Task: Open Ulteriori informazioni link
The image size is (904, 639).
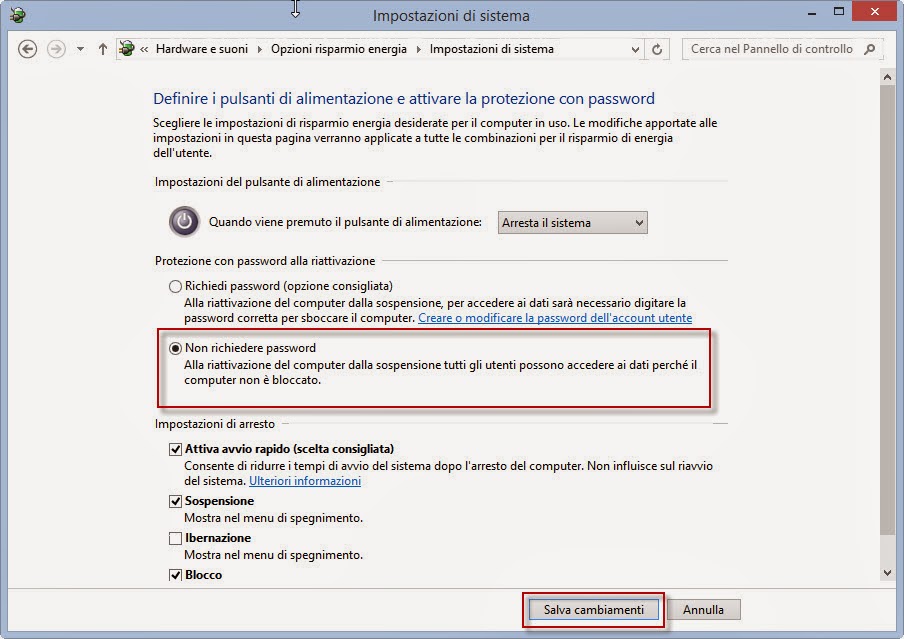Action: point(305,481)
